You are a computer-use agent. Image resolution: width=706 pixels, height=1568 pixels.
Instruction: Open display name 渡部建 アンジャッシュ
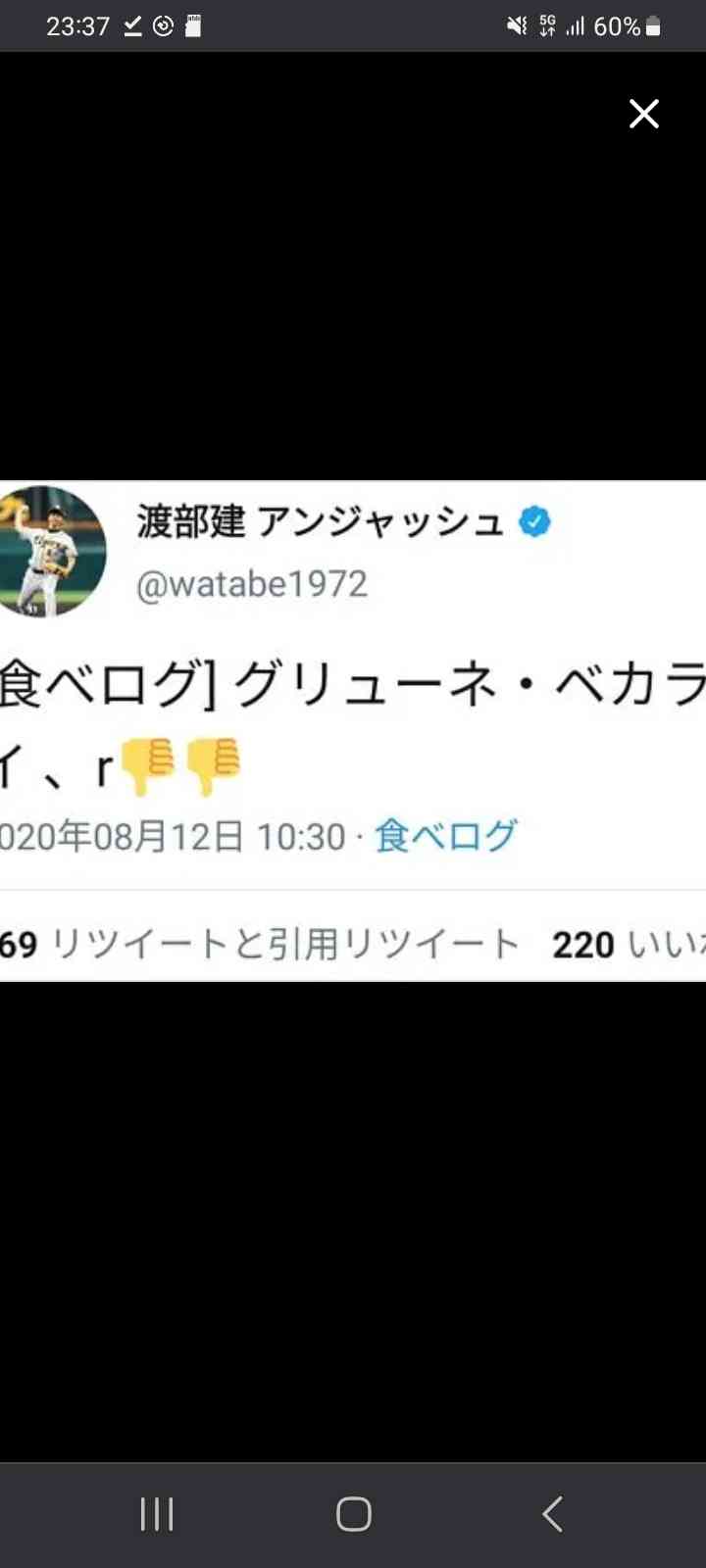[320, 522]
